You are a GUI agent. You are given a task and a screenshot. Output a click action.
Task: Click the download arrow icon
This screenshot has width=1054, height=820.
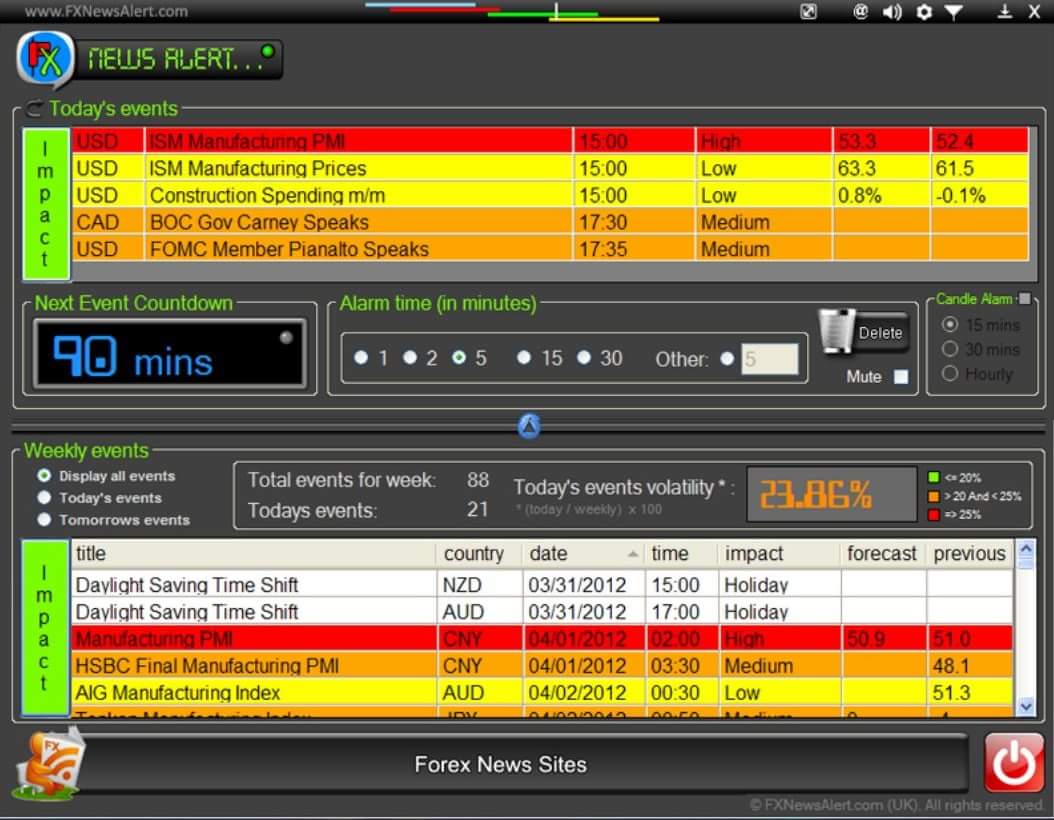pos(1004,11)
